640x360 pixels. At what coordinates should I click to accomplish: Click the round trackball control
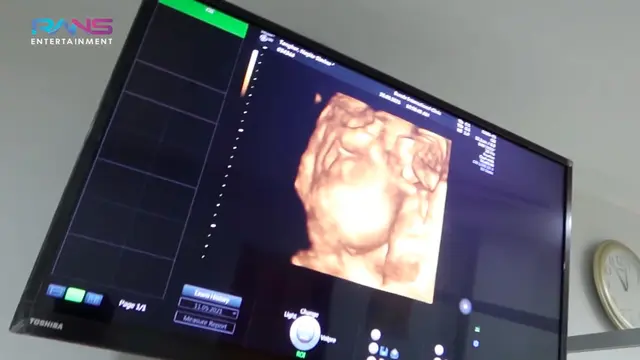304,332
